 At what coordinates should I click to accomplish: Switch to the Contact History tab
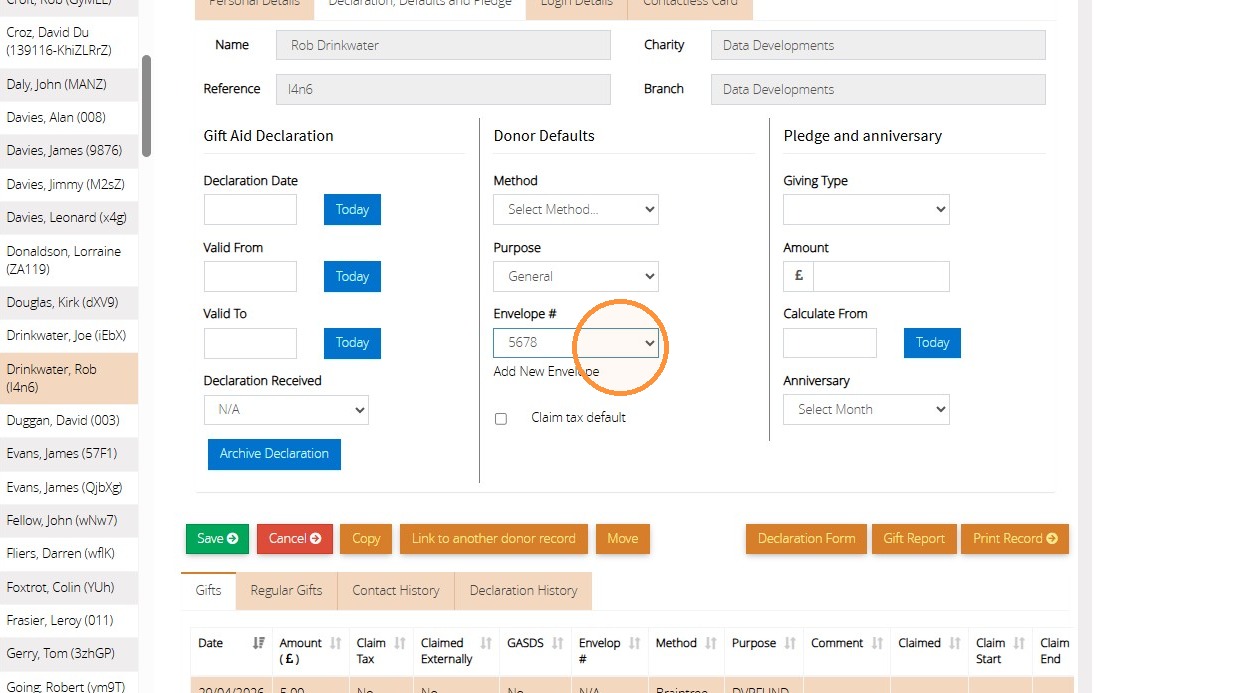[x=396, y=590]
